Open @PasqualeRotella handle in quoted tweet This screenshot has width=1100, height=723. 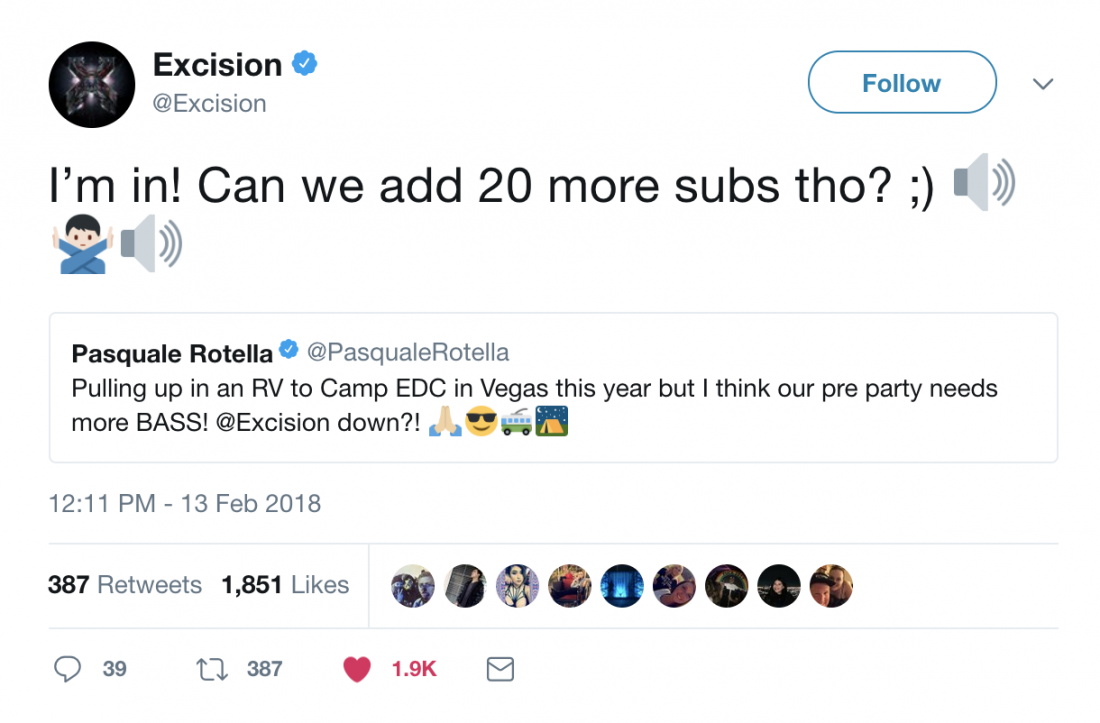coord(408,352)
